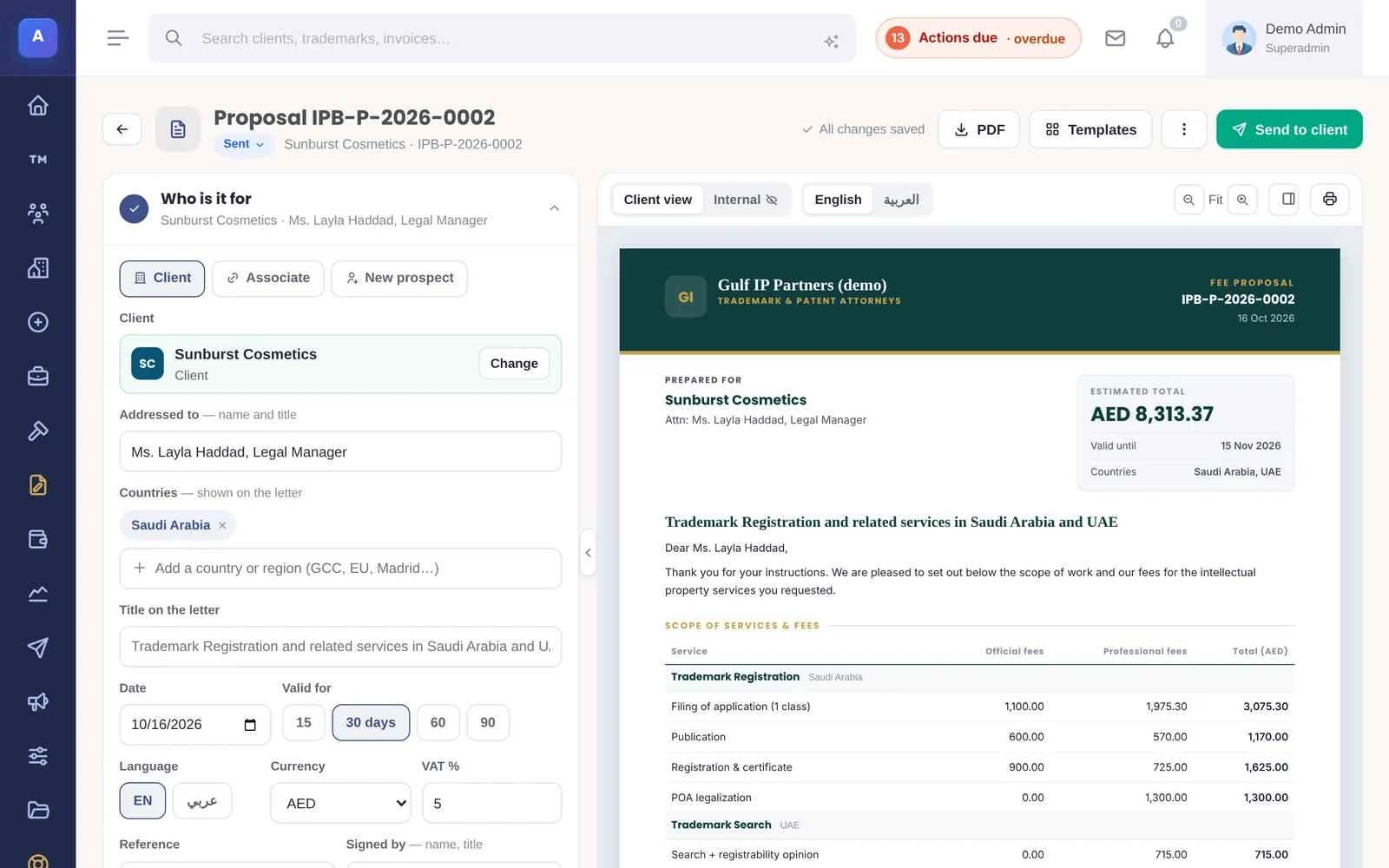Choose EN language for the letter
The image size is (1389, 868).
click(142, 801)
